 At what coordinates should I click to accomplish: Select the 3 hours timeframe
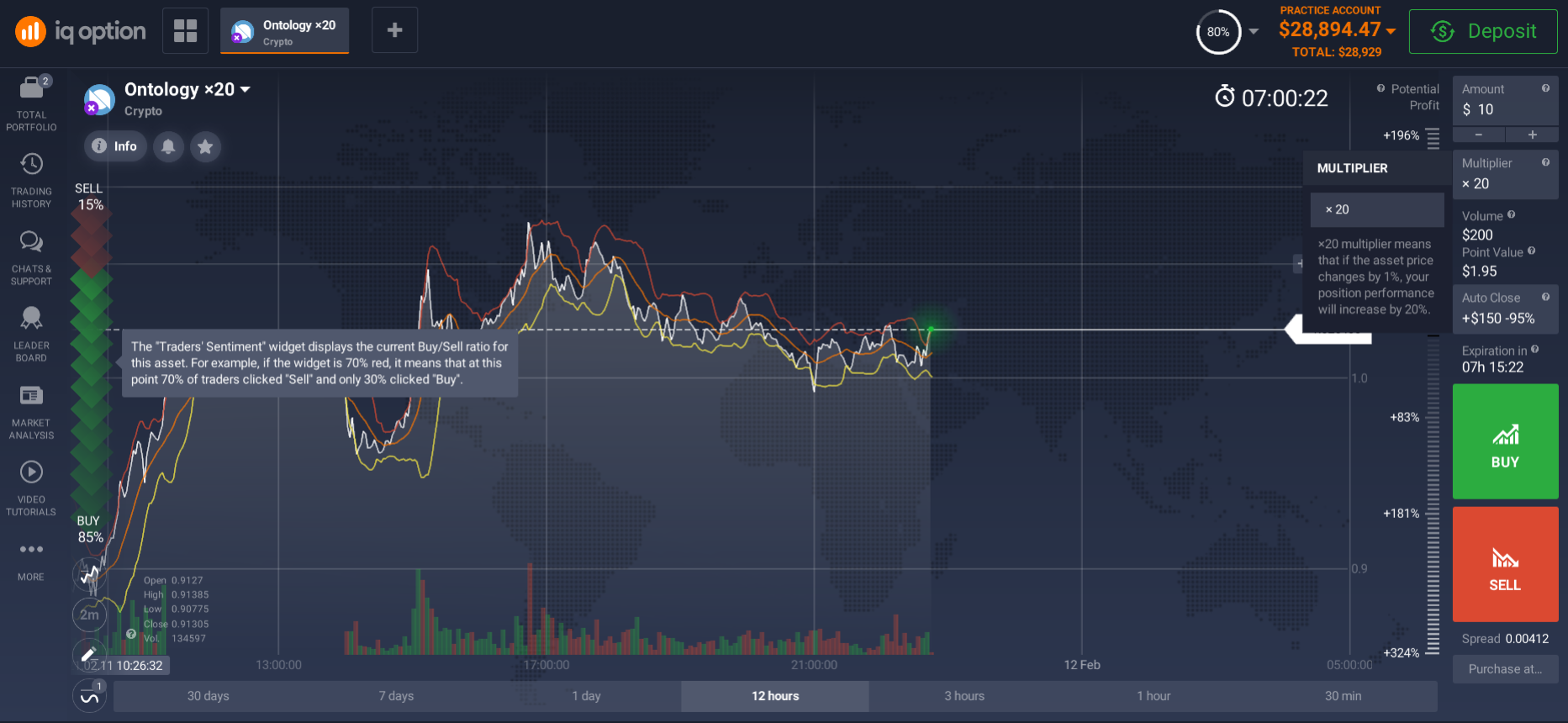point(964,696)
